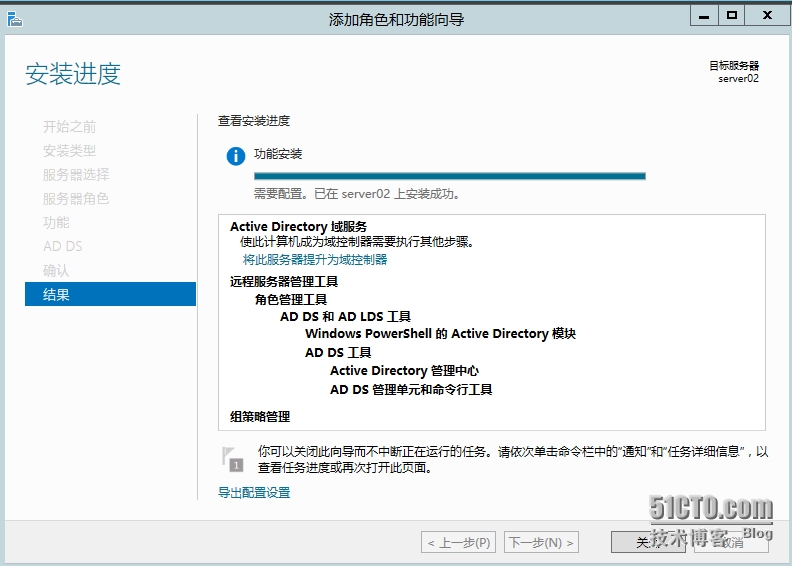Click the 查看安装进度 label
This screenshot has height=566, width=792.
point(254,121)
